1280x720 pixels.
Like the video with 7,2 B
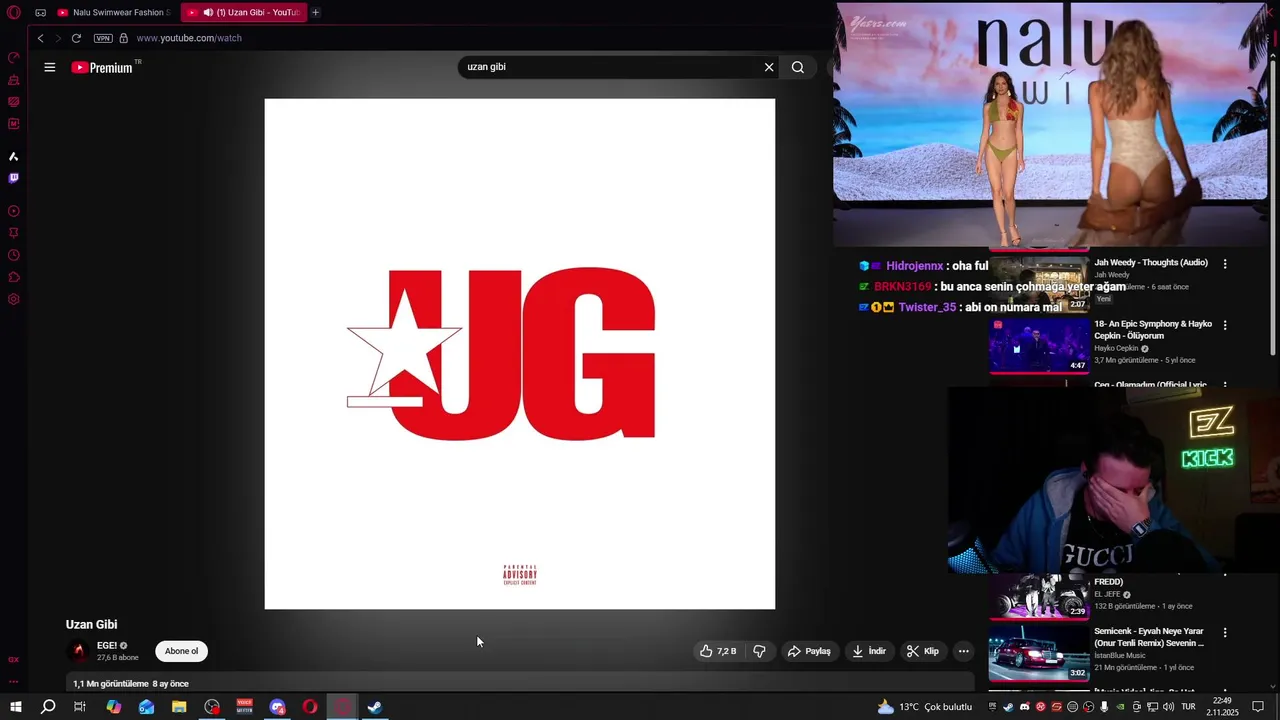(x=718, y=651)
